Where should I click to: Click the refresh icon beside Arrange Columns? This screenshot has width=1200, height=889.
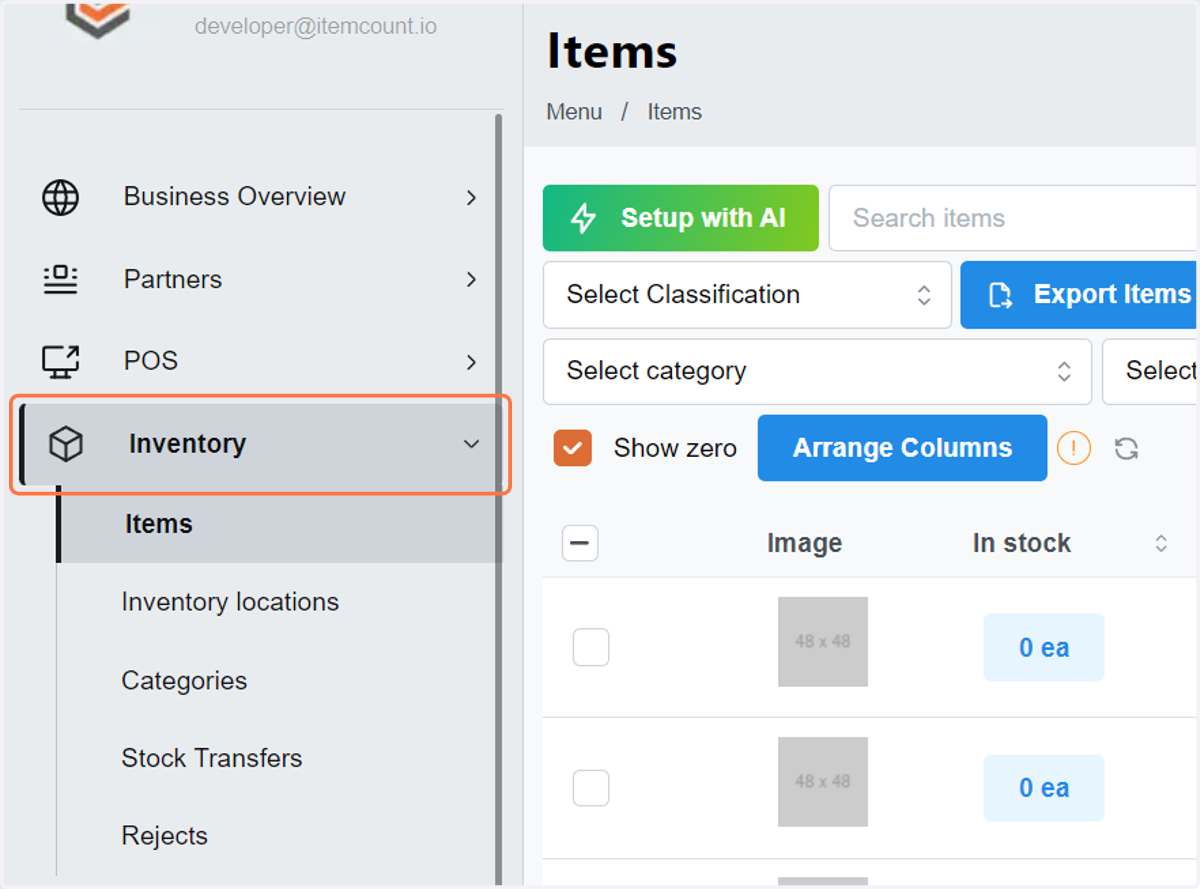point(1127,448)
